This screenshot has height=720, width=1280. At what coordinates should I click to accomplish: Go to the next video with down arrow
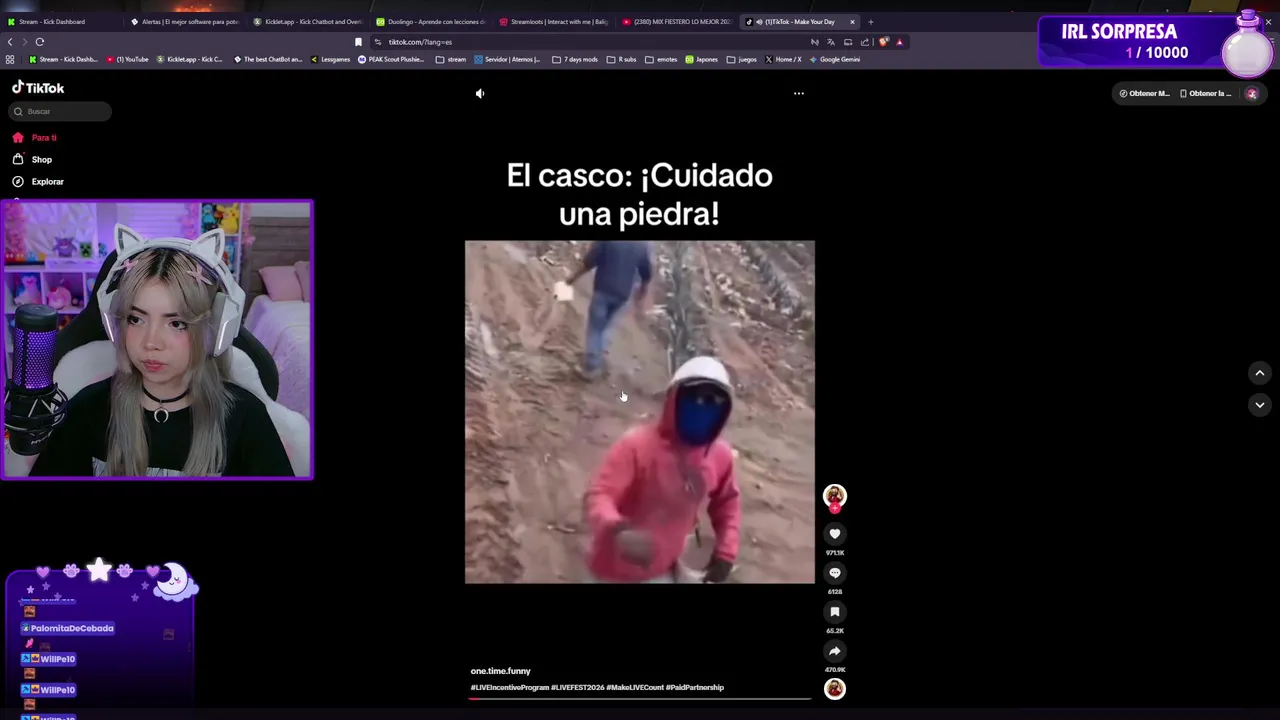click(x=1260, y=405)
